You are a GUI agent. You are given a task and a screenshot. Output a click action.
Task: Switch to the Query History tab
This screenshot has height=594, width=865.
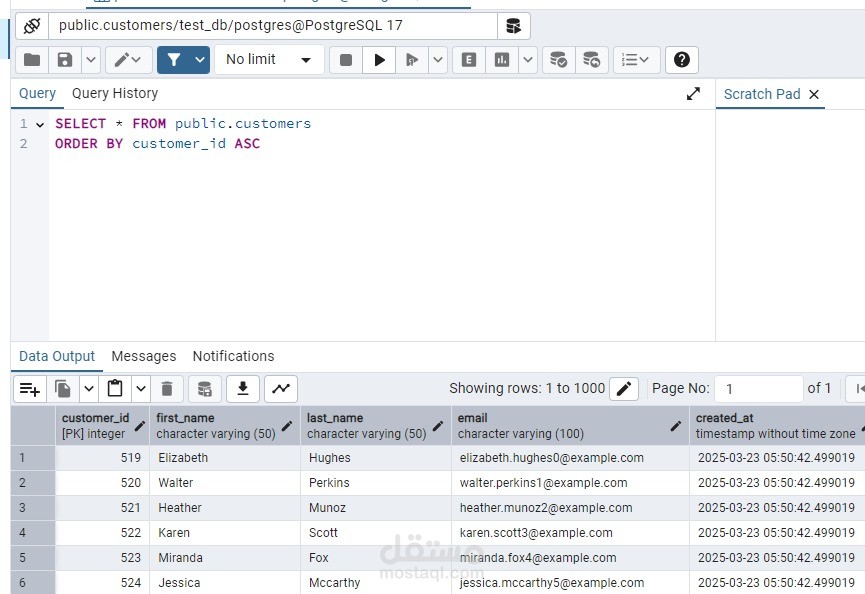click(115, 93)
